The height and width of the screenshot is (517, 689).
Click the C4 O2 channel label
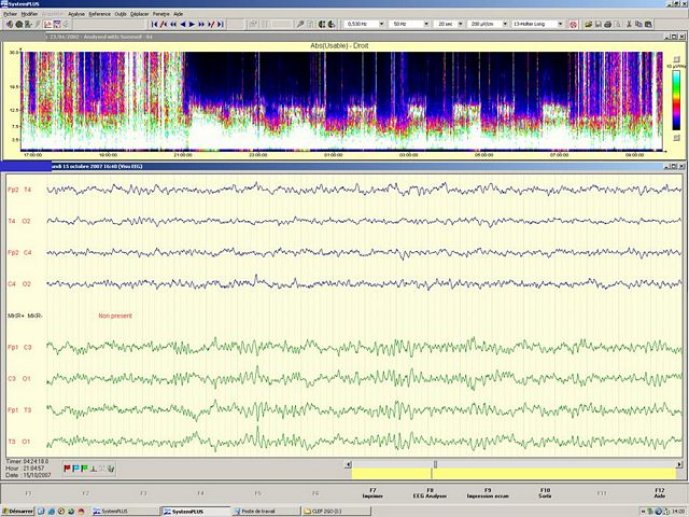pyautogui.click(x=20, y=284)
